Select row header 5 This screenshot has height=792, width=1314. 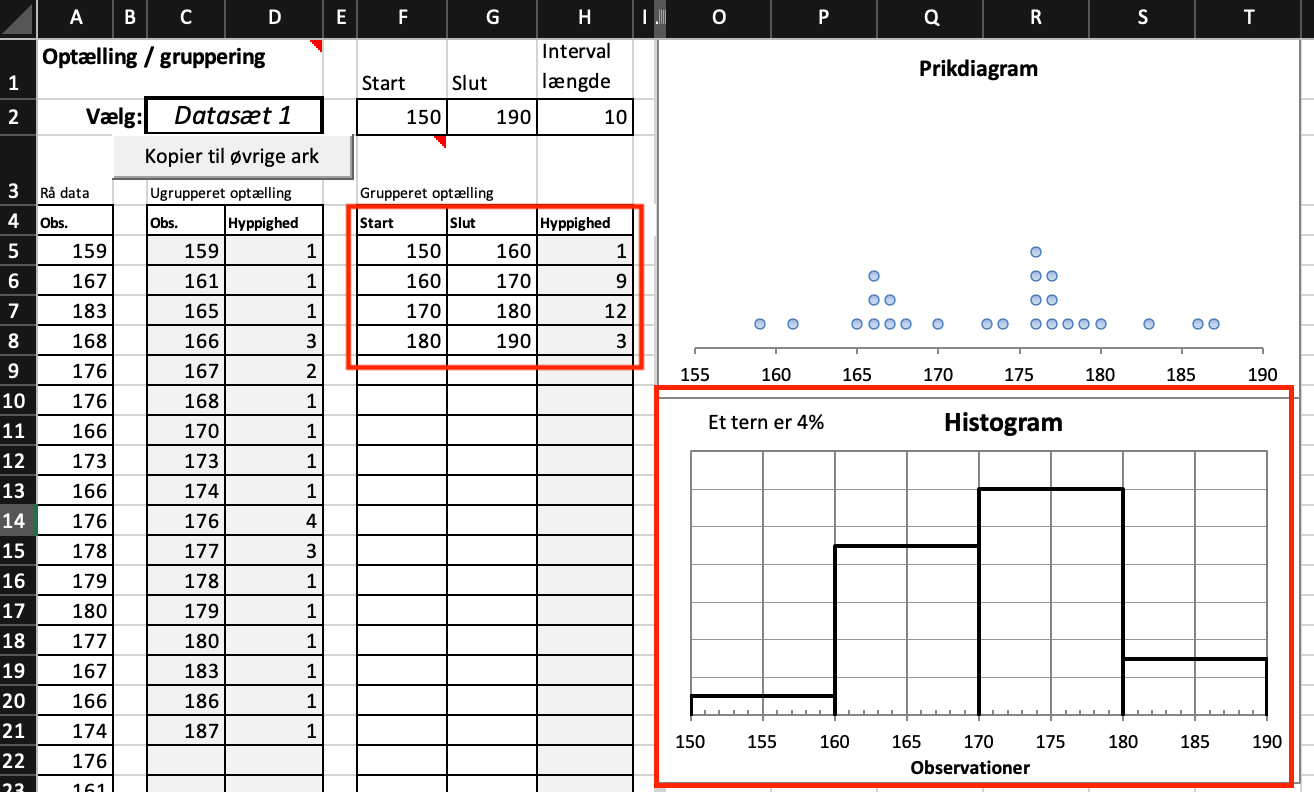(18, 251)
